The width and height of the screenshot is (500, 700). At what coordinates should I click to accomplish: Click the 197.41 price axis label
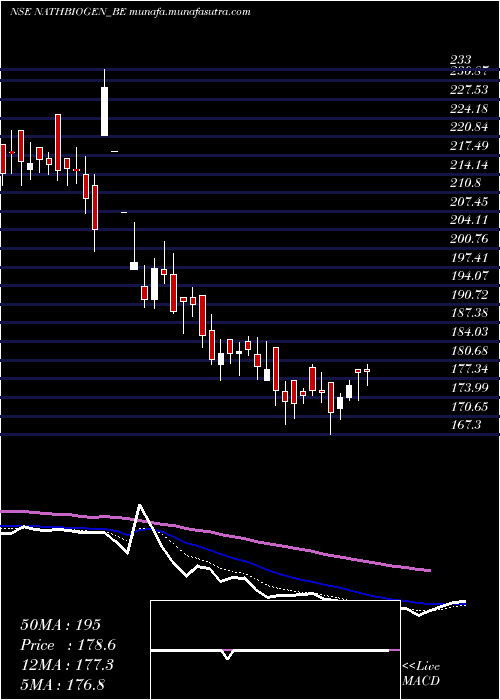[469, 258]
